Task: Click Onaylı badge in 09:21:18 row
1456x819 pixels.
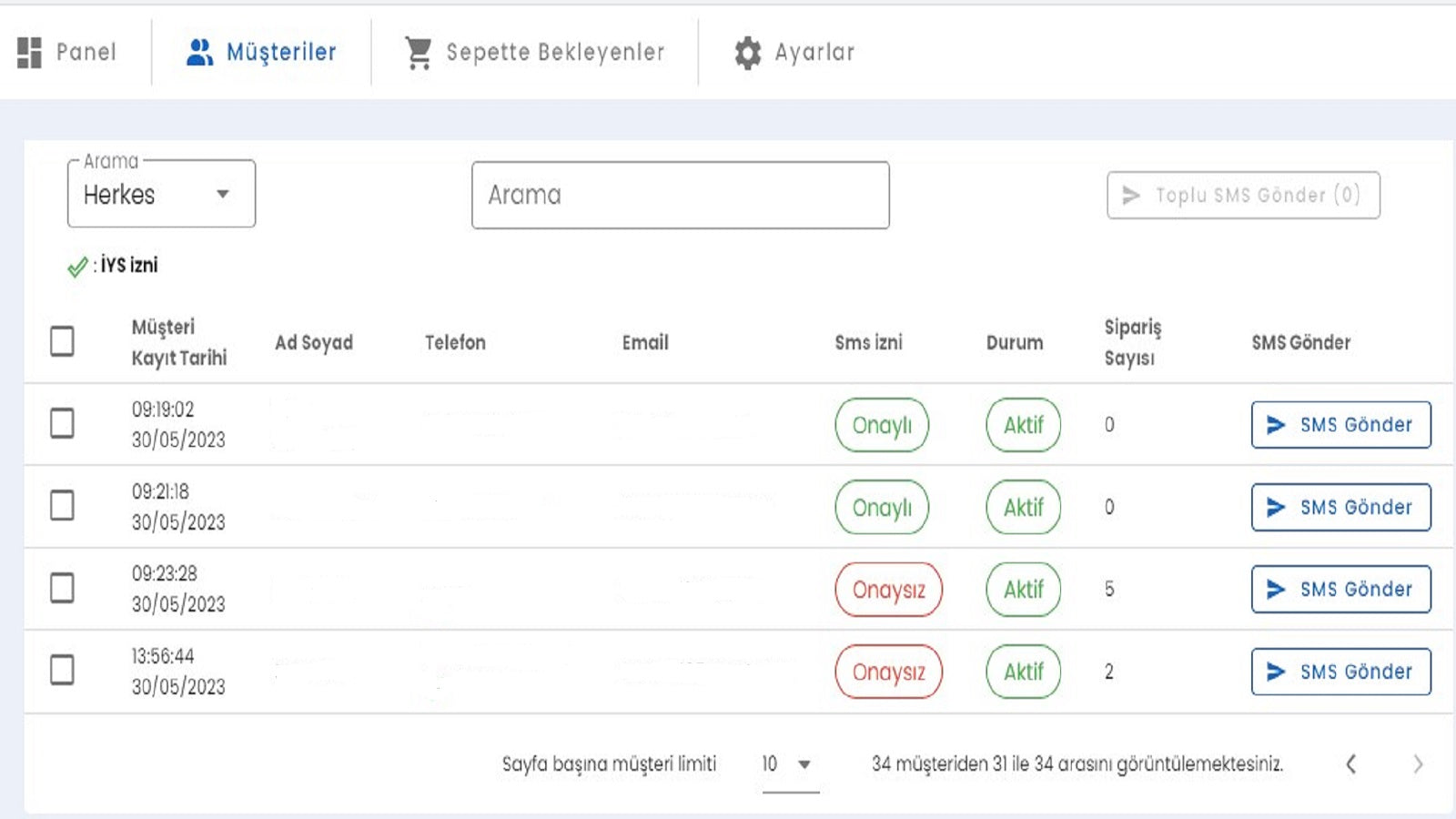Action: click(882, 507)
